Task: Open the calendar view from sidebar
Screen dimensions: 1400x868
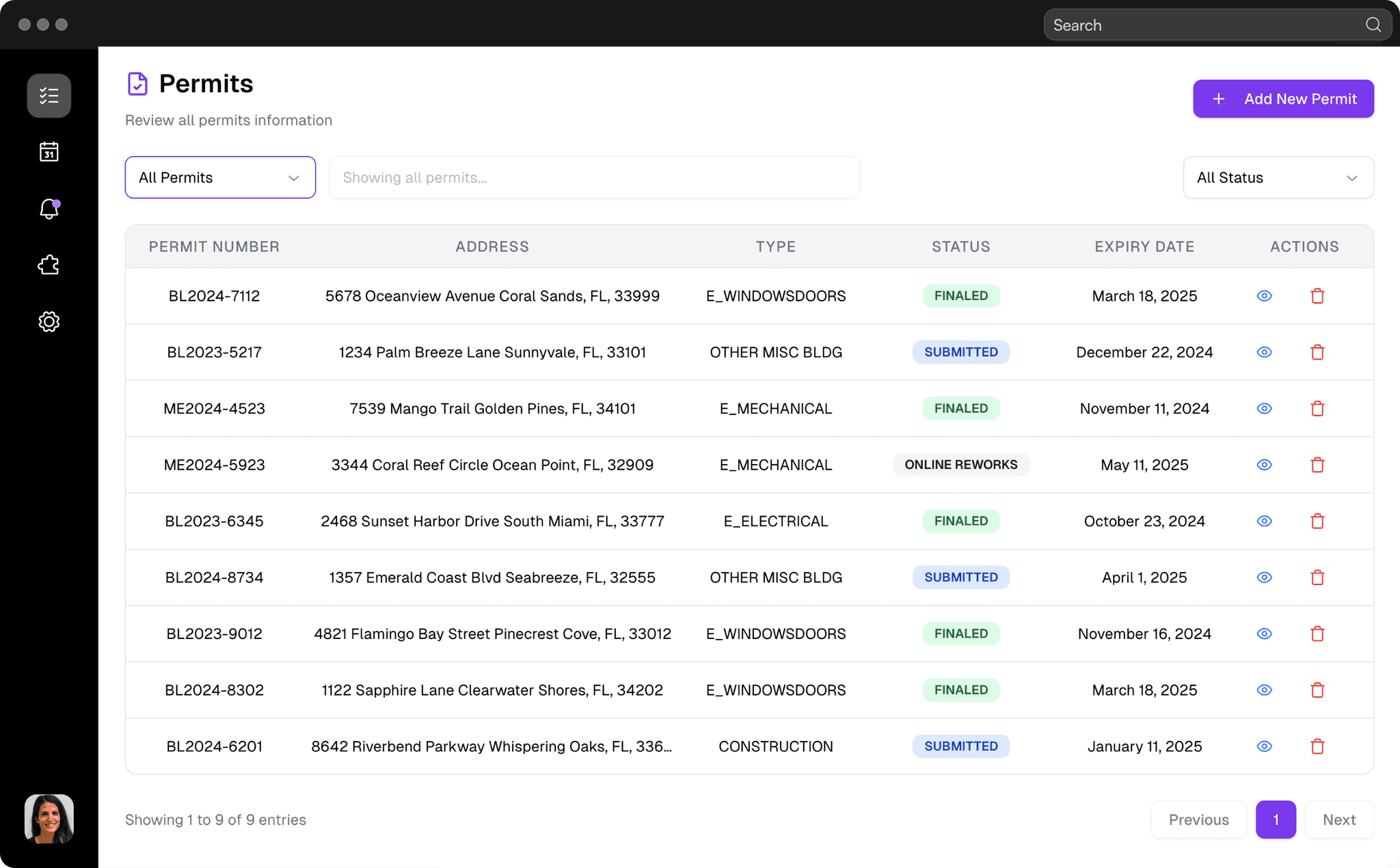Action: point(49,152)
